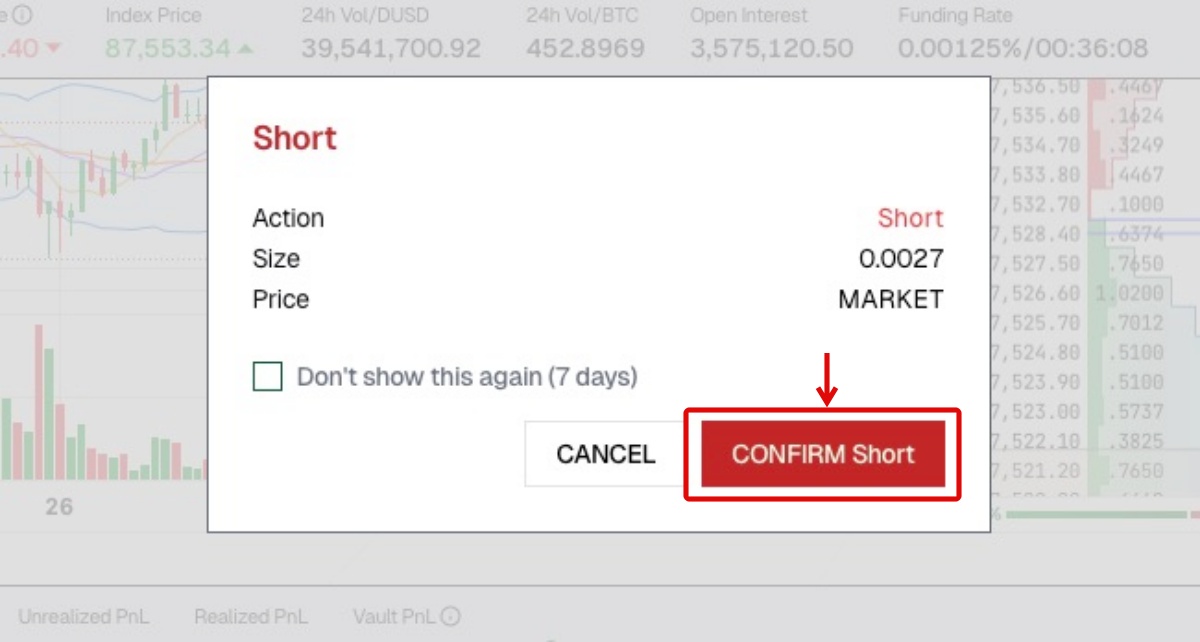
Task: Click the info icon at top-left header
Action: 22,15
